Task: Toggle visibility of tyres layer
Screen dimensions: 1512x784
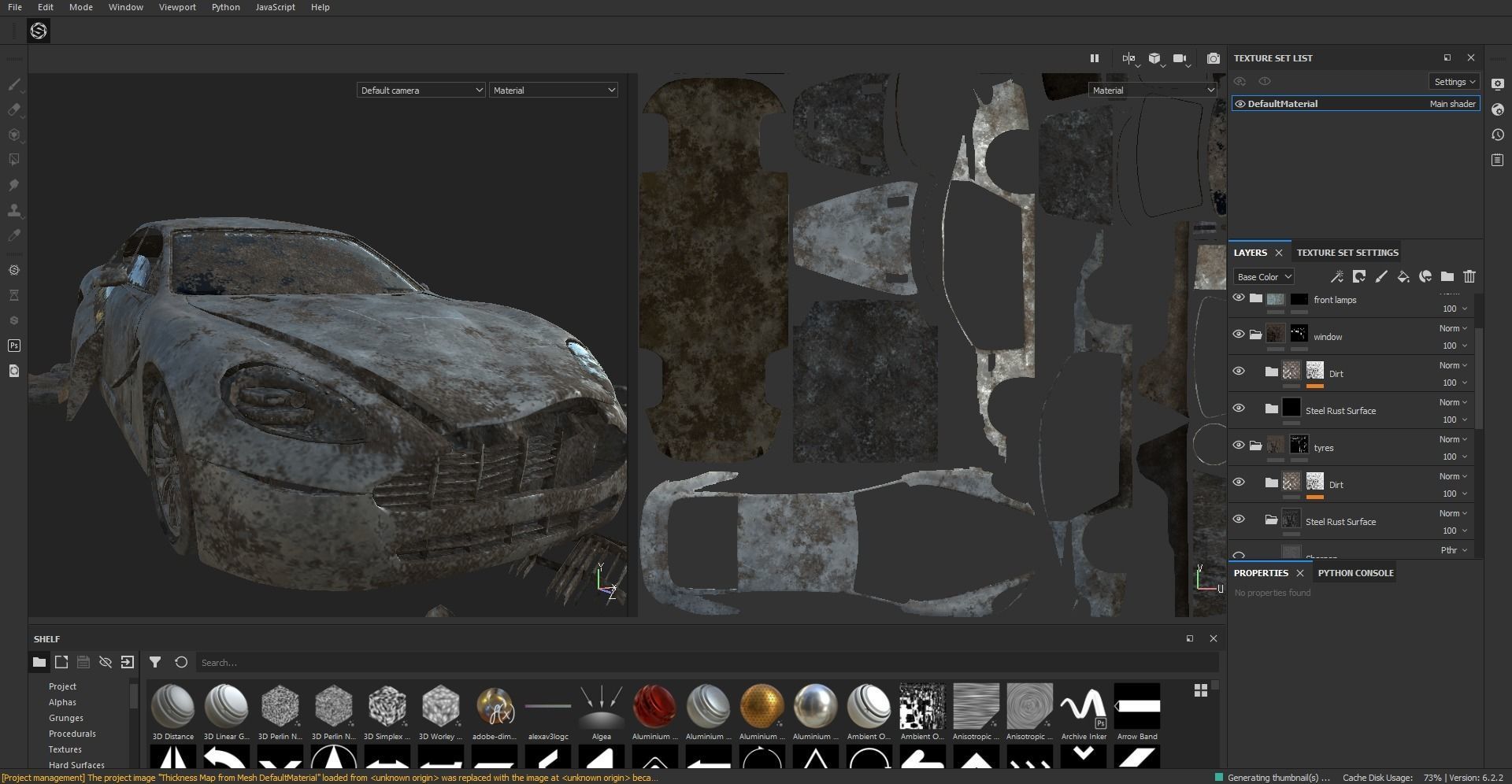Action: (1239, 446)
